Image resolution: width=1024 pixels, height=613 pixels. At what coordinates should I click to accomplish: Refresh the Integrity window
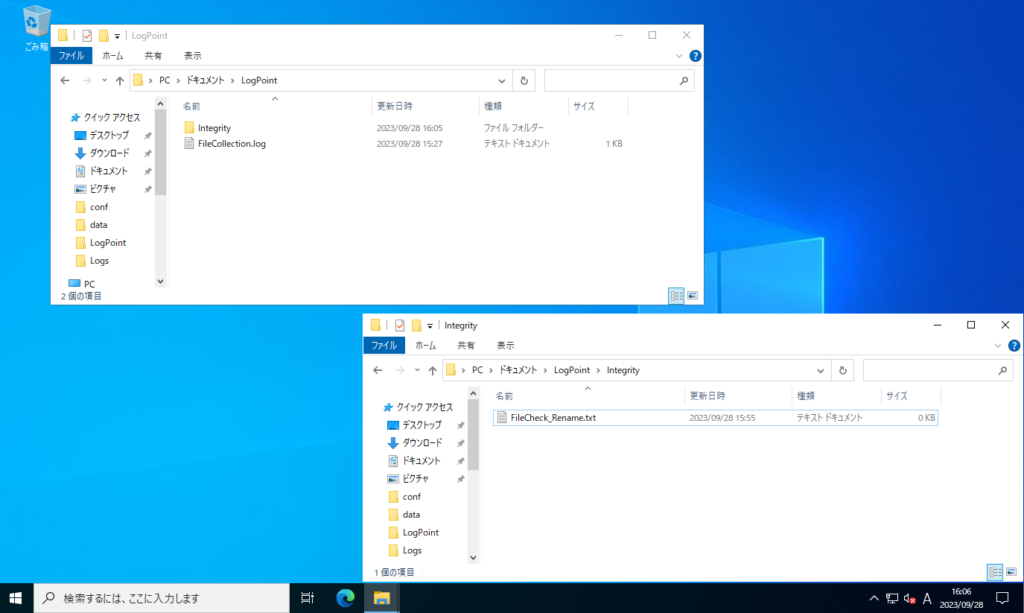tap(842, 371)
